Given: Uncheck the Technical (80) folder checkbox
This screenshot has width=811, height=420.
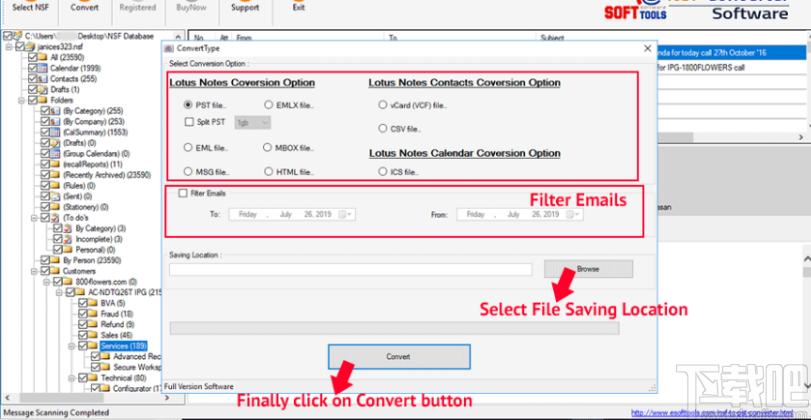Looking at the screenshot, I should 82,378.
